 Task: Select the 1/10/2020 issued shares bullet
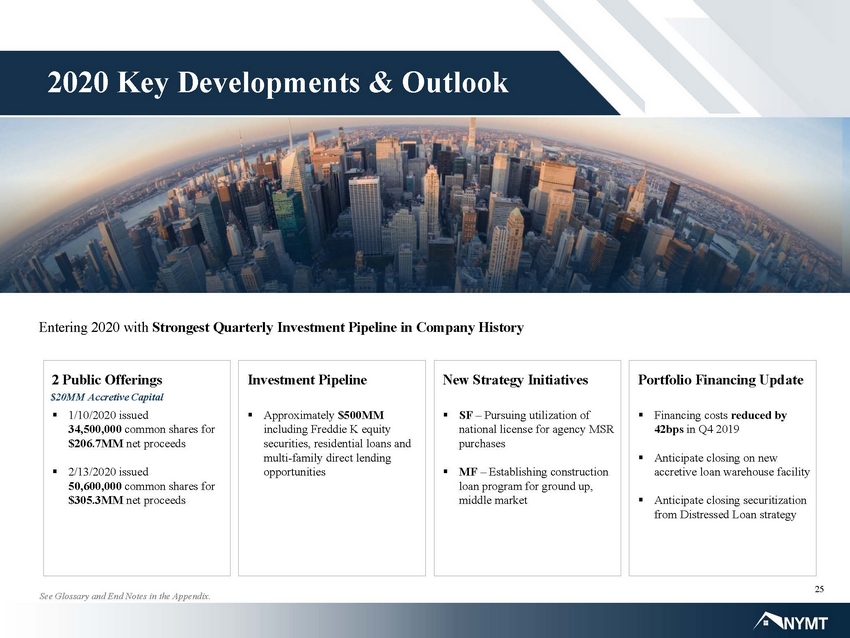pos(134,429)
